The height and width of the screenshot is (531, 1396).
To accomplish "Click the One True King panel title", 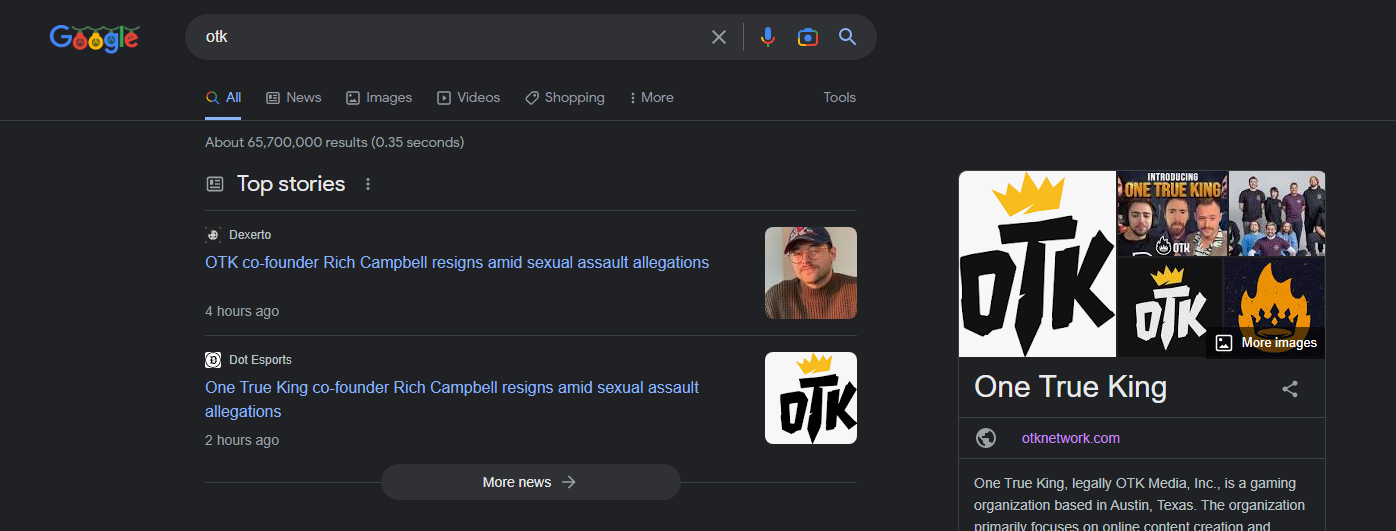I will 1070,387.
